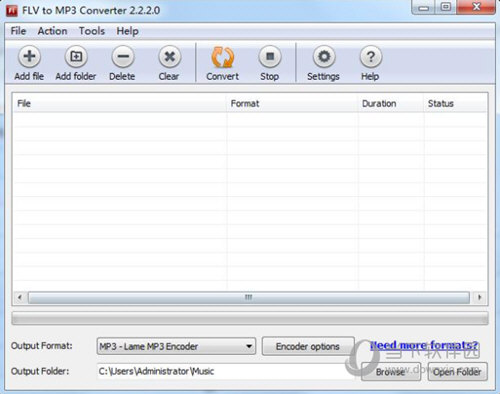Screen dimensions: 500x394
Task: Maximize the converter window
Action: click(446, 7)
